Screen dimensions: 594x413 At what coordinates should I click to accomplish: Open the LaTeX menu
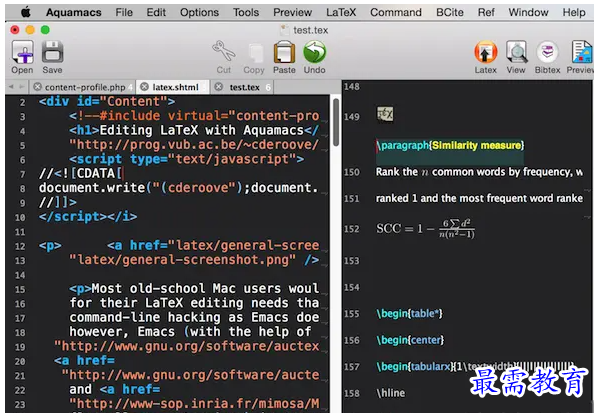click(341, 13)
